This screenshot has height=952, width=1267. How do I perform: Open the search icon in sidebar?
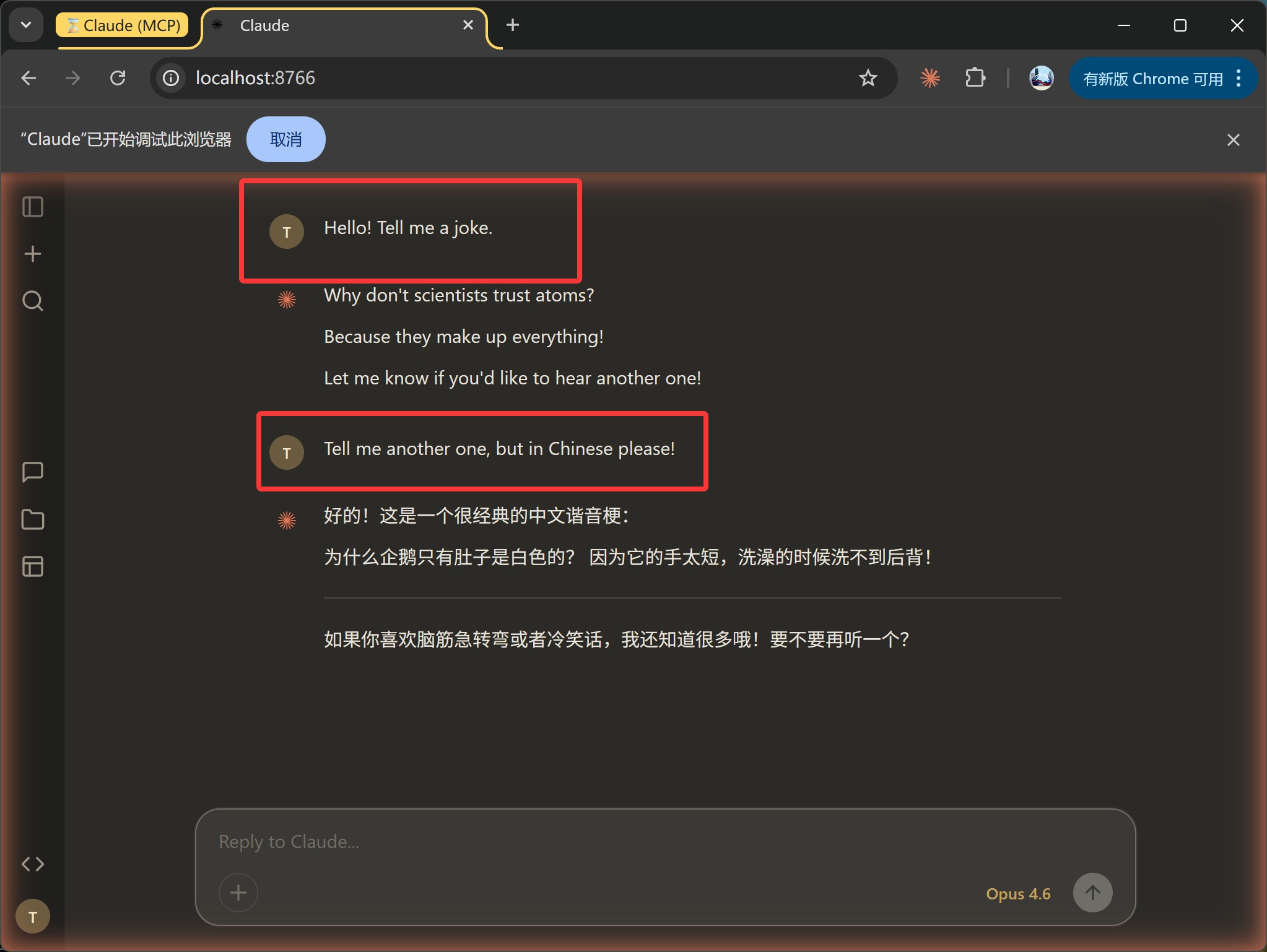tap(33, 301)
